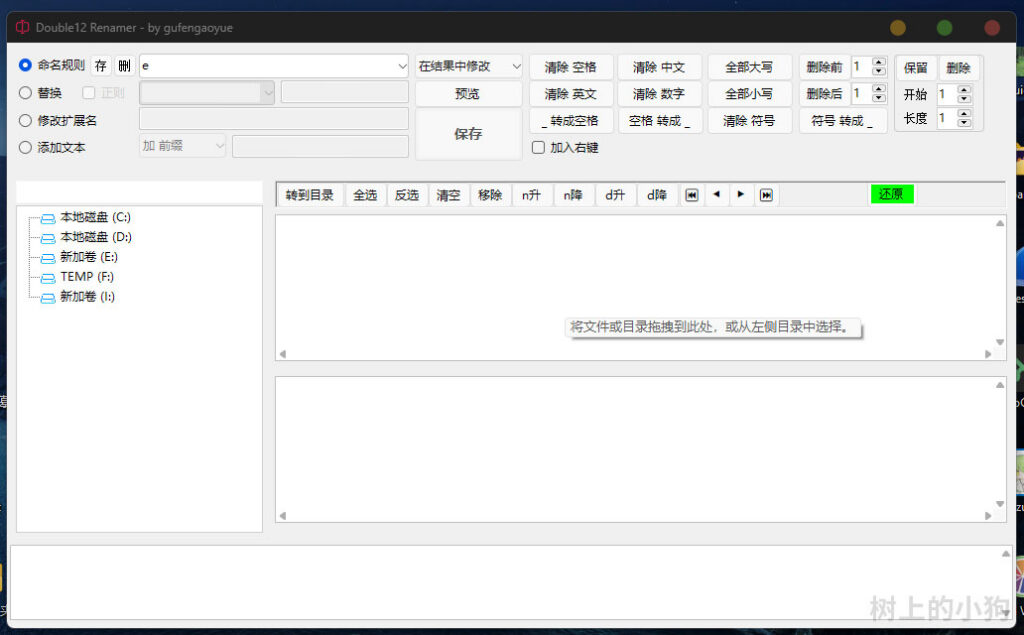Click the skip-to-first arrow icon
The width and height of the screenshot is (1024, 635).
pyautogui.click(x=691, y=195)
